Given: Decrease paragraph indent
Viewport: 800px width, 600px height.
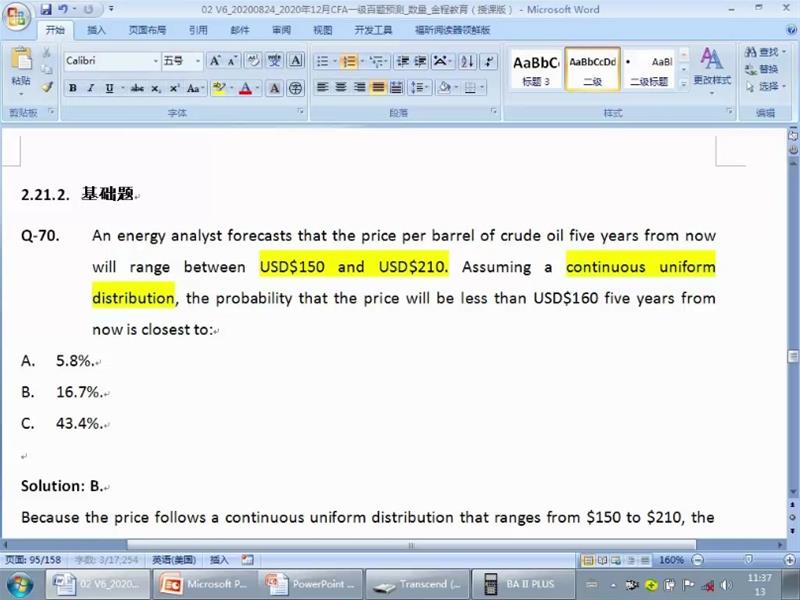Looking at the screenshot, I should (403, 61).
